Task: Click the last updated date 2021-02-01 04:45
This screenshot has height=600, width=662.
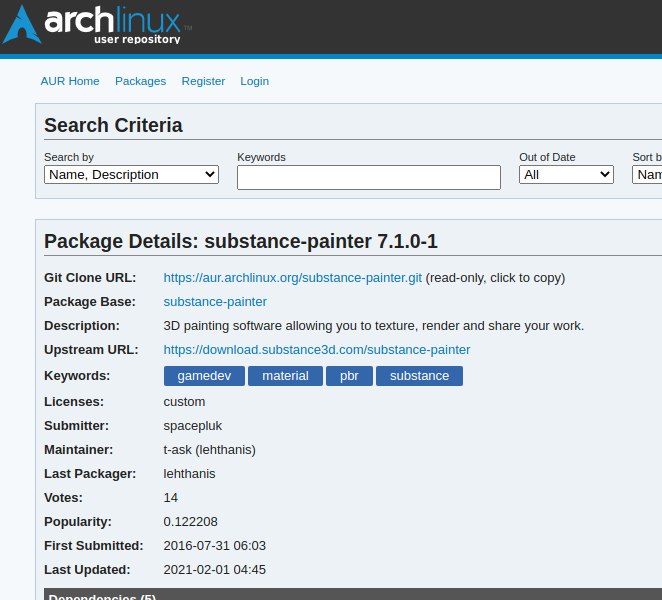Action: tap(214, 570)
